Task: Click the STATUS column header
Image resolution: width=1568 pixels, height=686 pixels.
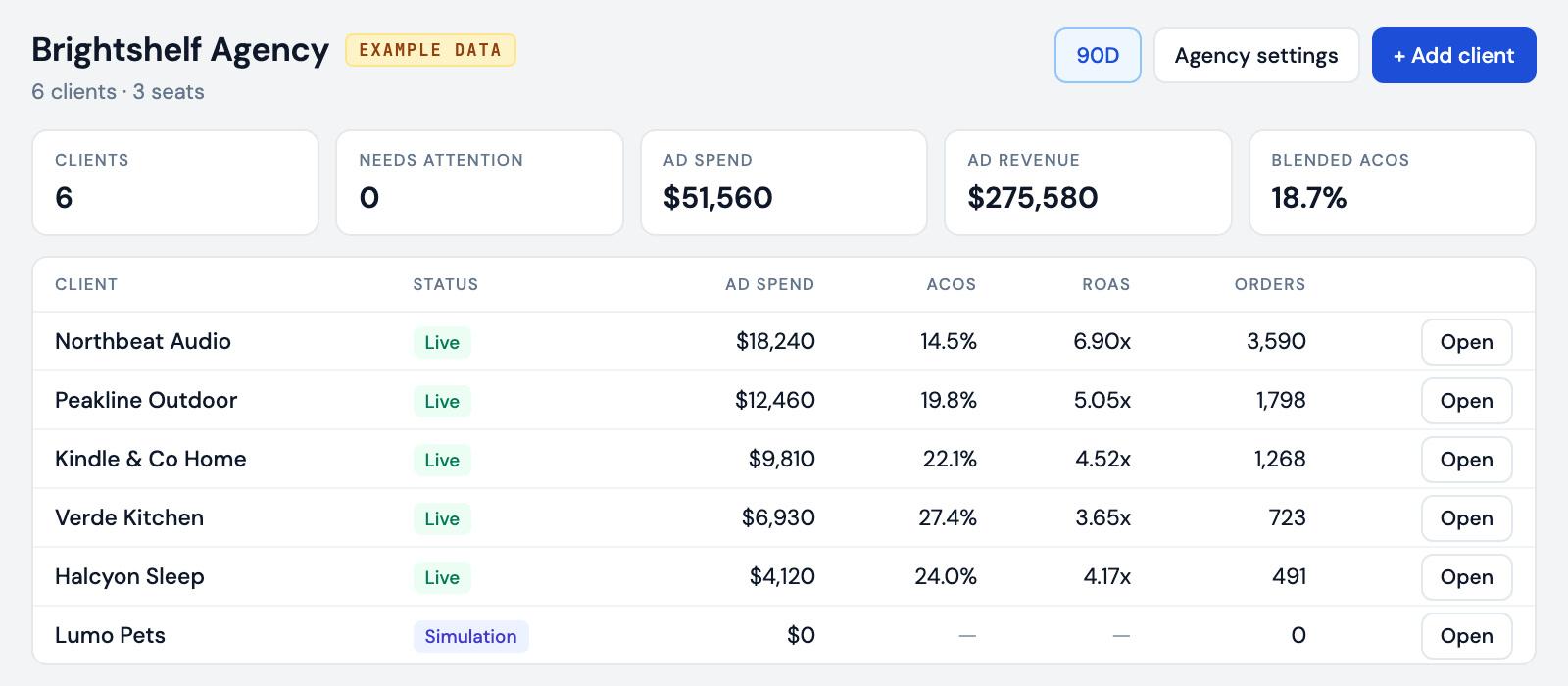Action: click(x=446, y=285)
